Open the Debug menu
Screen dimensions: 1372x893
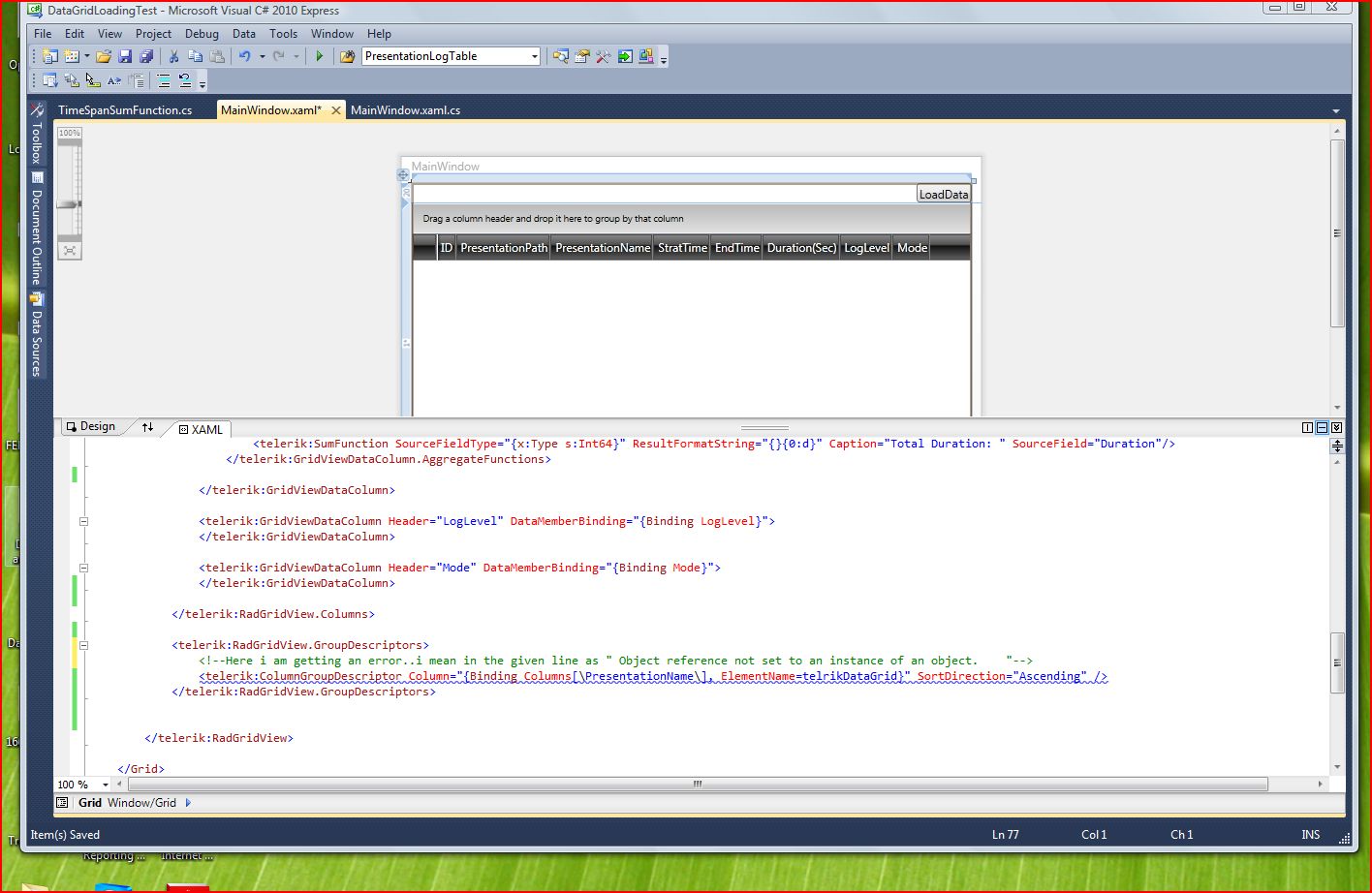click(202, 33)
